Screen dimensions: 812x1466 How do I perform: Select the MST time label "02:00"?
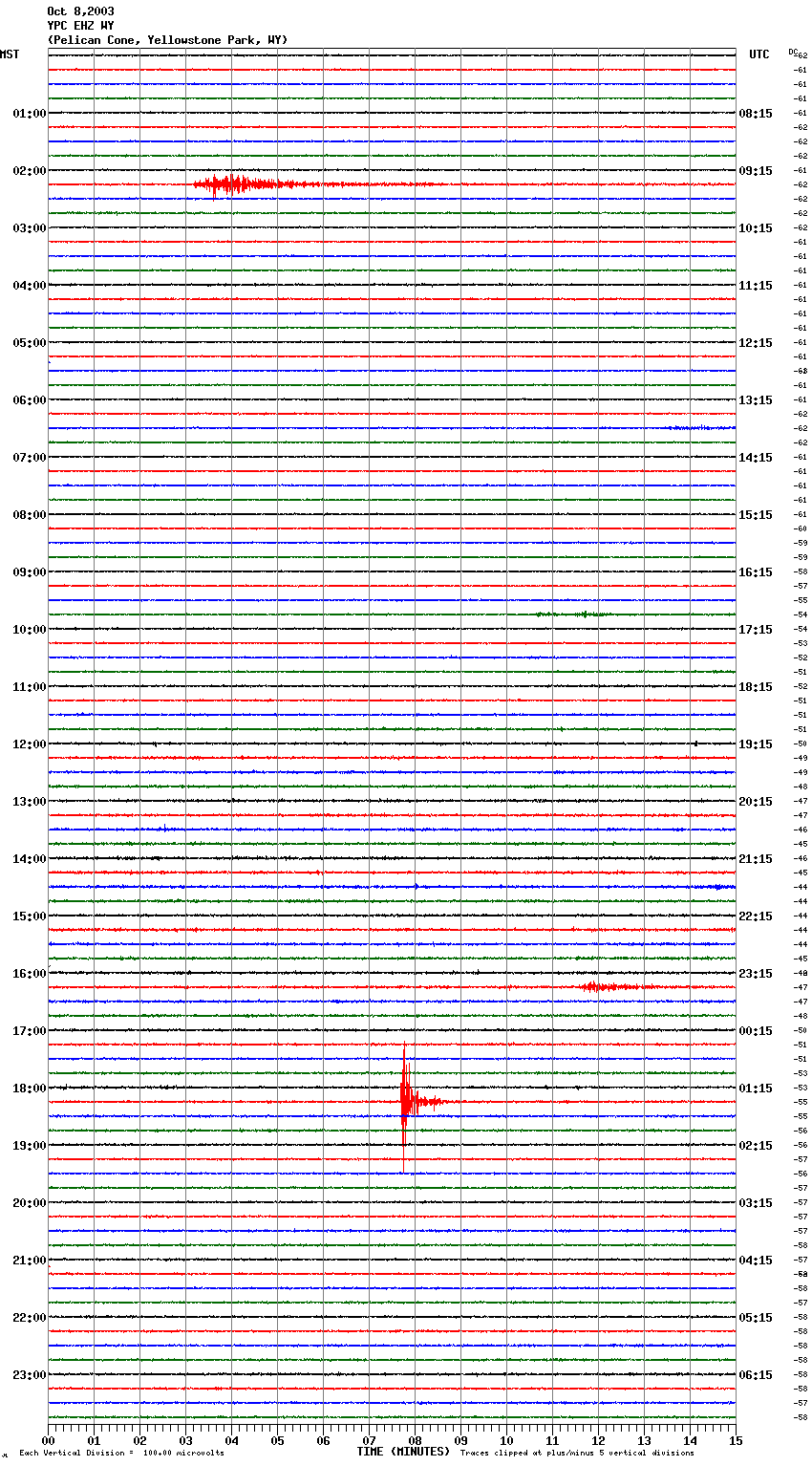pyautogui.click(x=30, y=171)
